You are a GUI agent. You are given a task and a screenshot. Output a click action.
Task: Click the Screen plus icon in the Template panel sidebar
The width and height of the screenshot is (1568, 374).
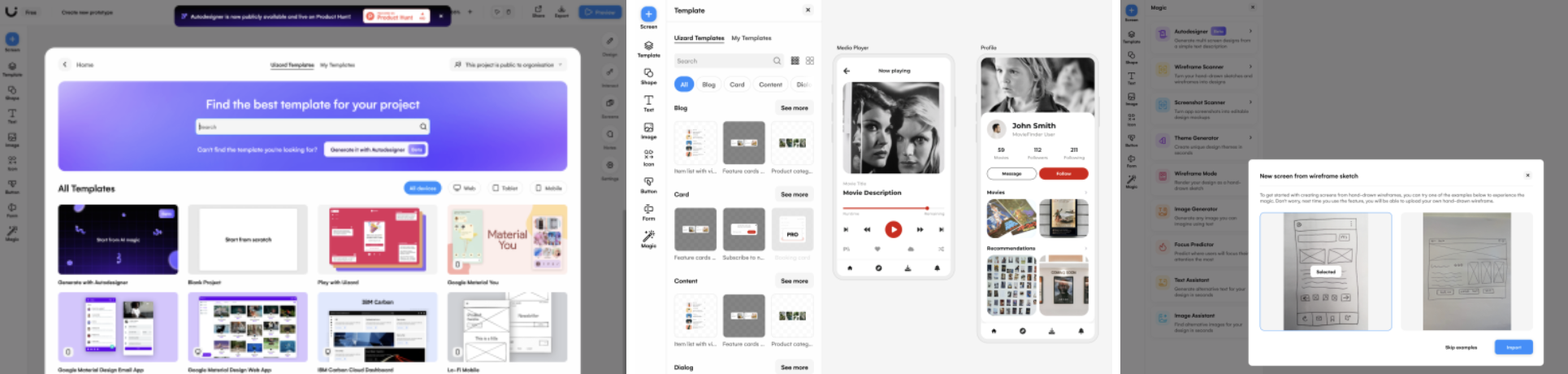point(648,15)
